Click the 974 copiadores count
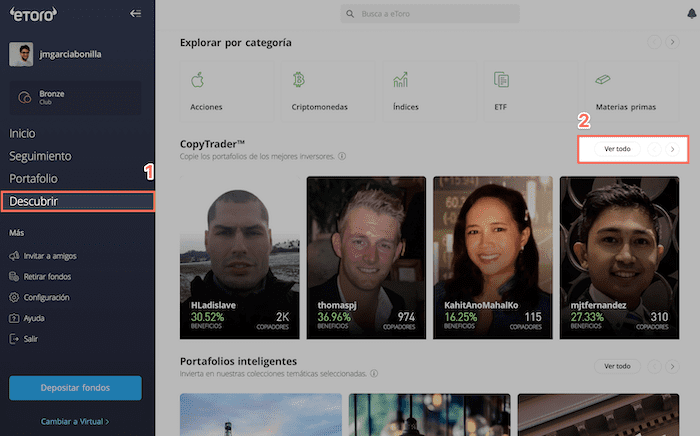The width and height of the screenshot is (700, 436). (x=406, y=317)
